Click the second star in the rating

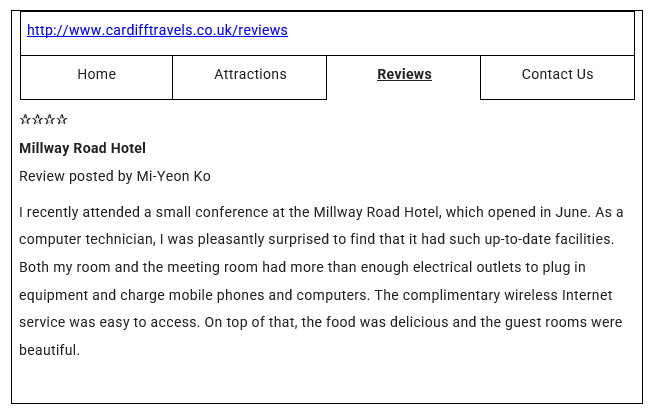[37, 120]
